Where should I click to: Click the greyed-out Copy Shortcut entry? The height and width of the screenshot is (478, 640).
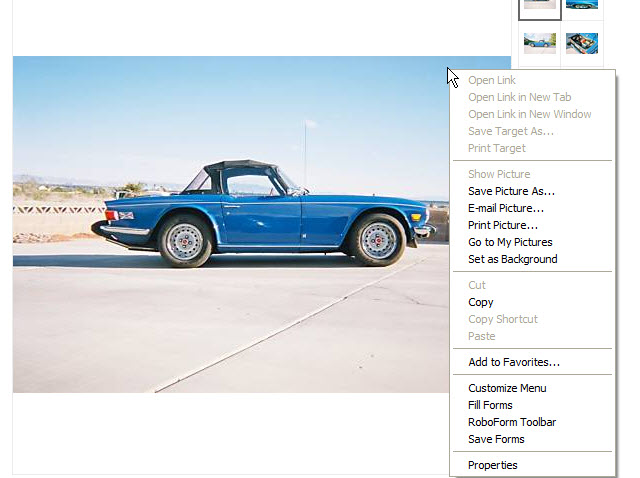coord(502,319)
